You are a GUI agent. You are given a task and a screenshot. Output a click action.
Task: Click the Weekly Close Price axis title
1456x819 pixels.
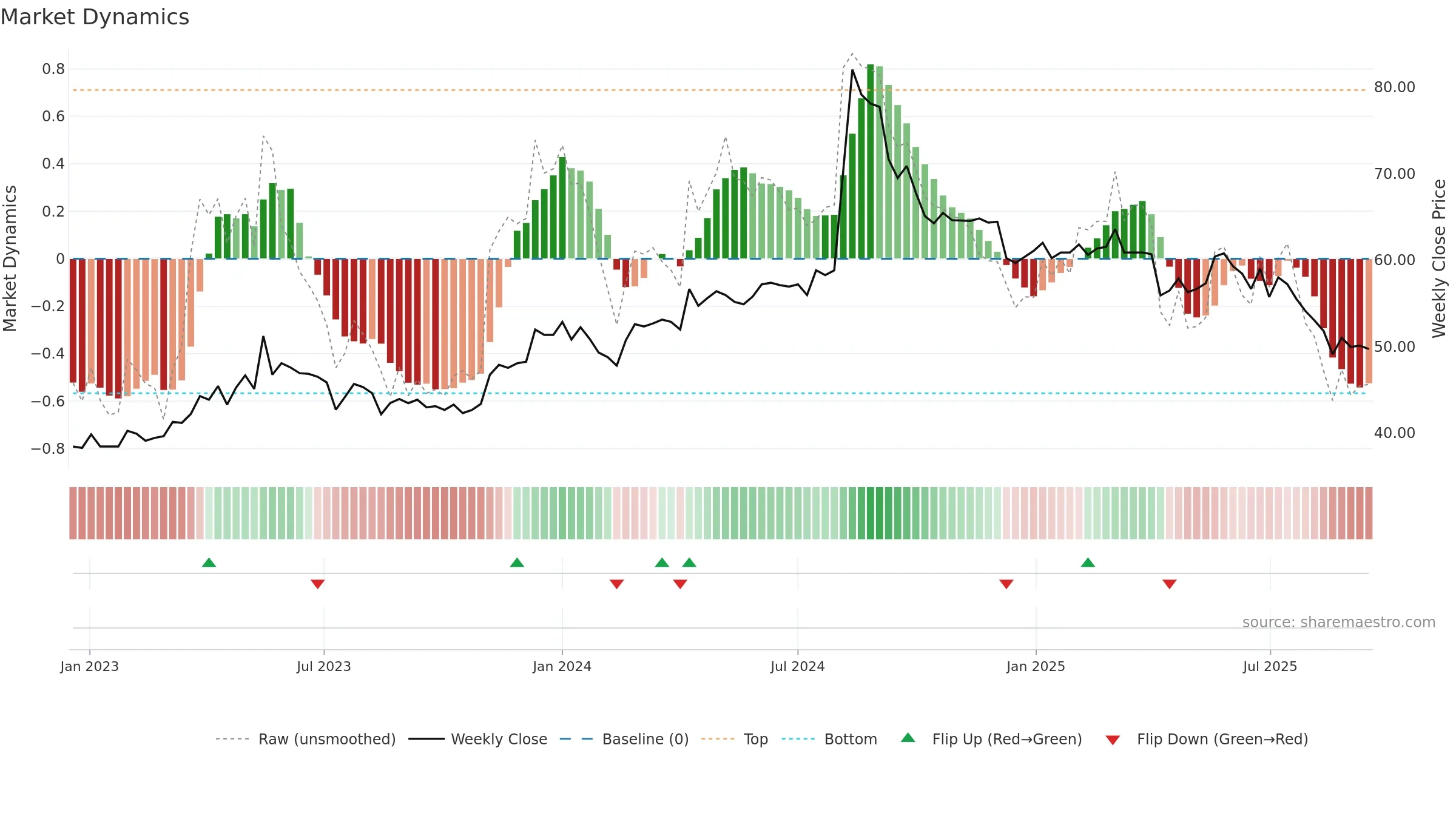(1439, 258)
